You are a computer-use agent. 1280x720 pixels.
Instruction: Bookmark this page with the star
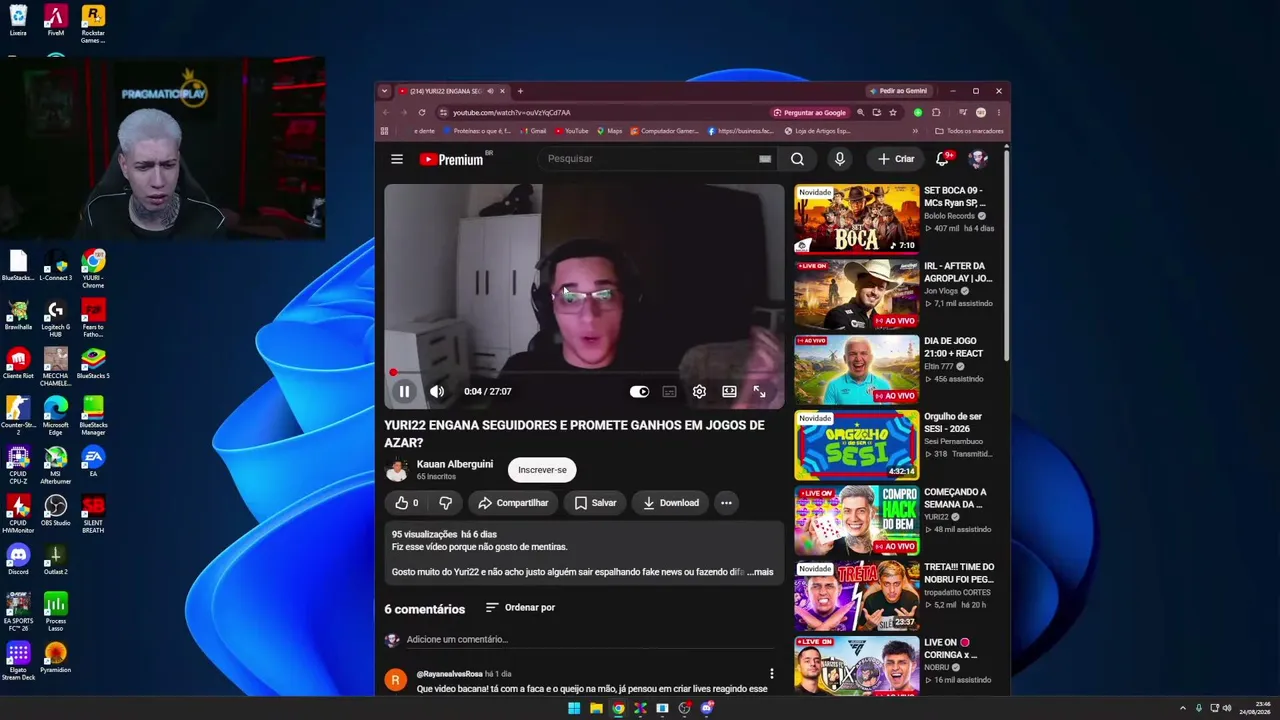pyautogui.click(x=893, y=113)
